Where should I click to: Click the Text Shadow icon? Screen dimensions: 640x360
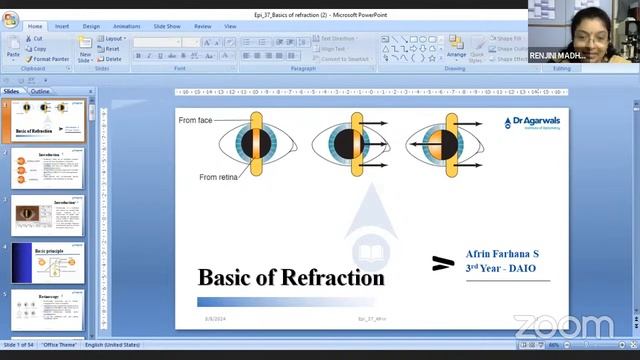(183, 56)
